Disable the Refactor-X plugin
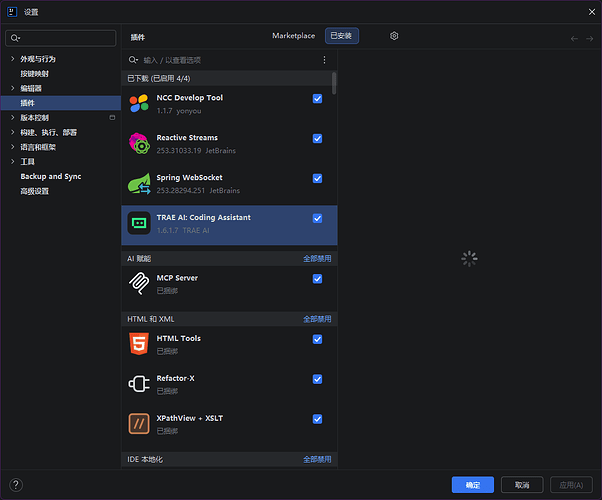The height and width of the screenshot is (500, 602). coord(317,379)
